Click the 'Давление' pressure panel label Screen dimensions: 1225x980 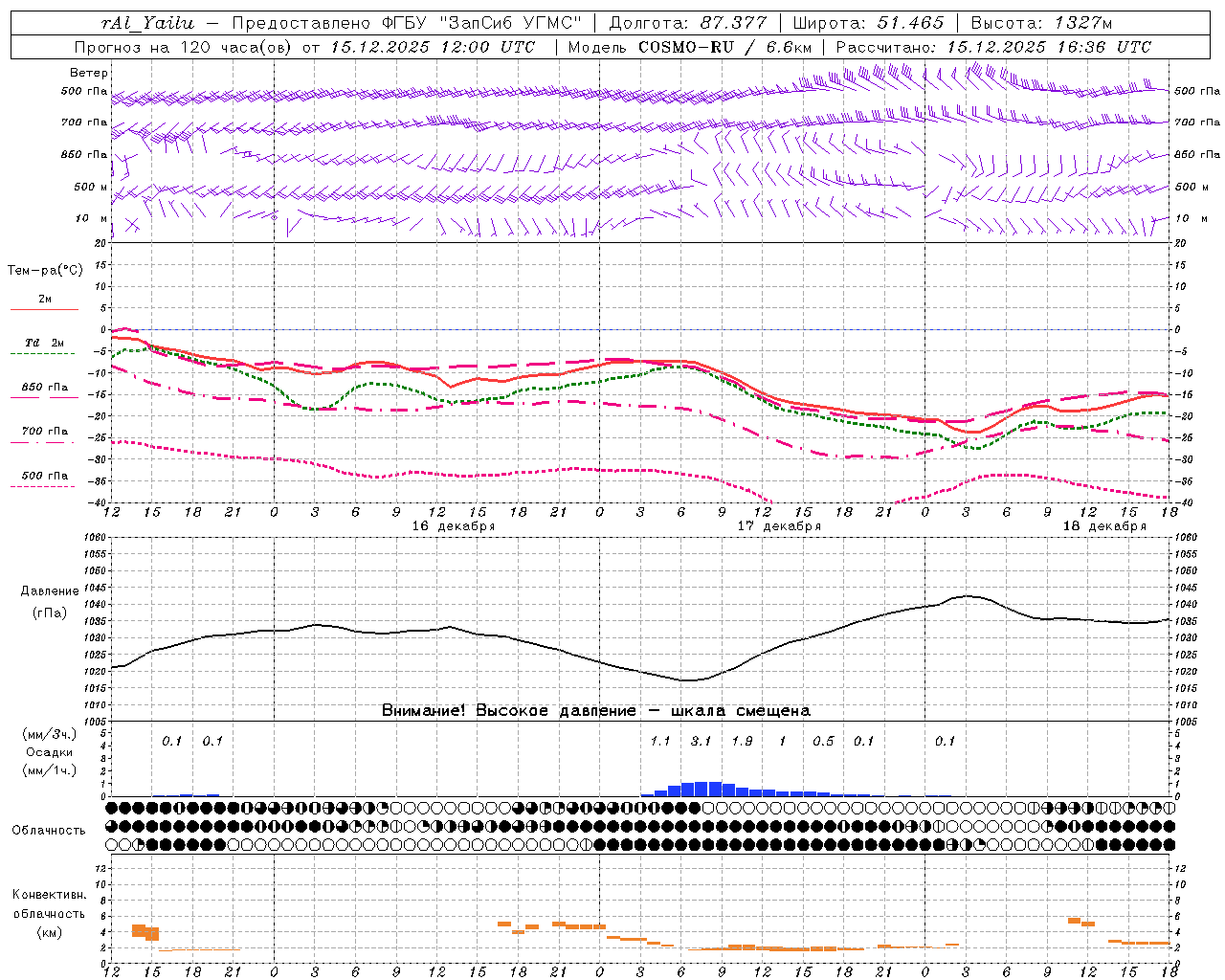(x=50, y=591)
